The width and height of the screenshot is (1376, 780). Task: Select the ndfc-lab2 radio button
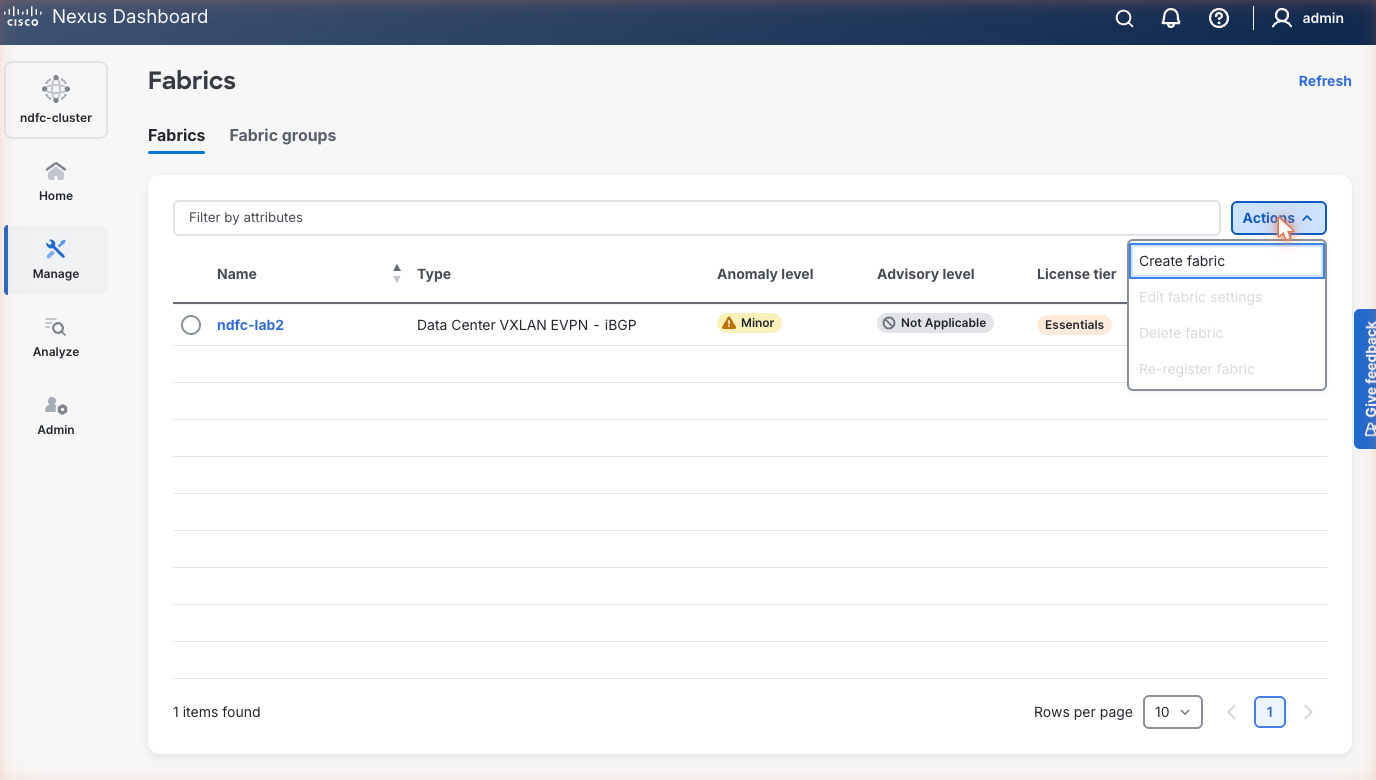click(191, 325)
